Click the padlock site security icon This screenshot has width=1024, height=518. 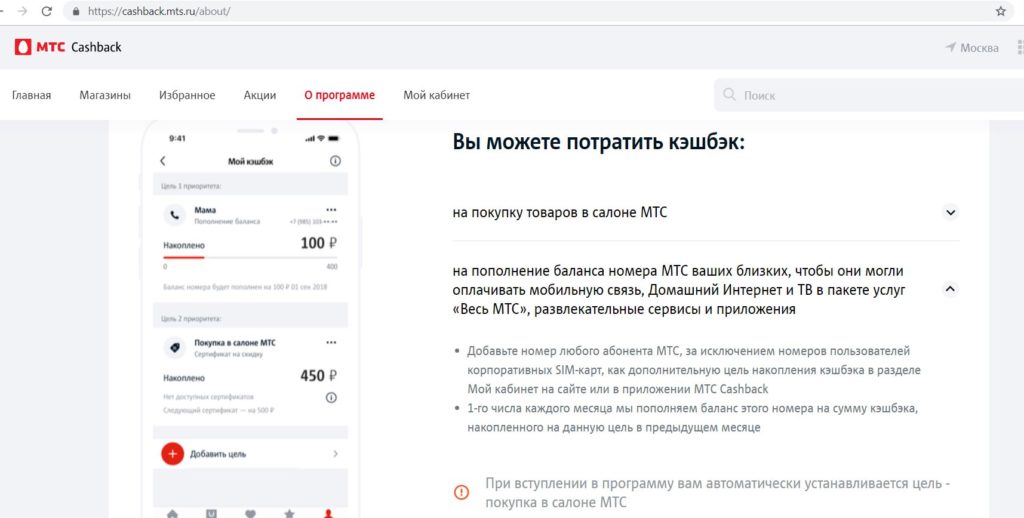tap(76, 11)
